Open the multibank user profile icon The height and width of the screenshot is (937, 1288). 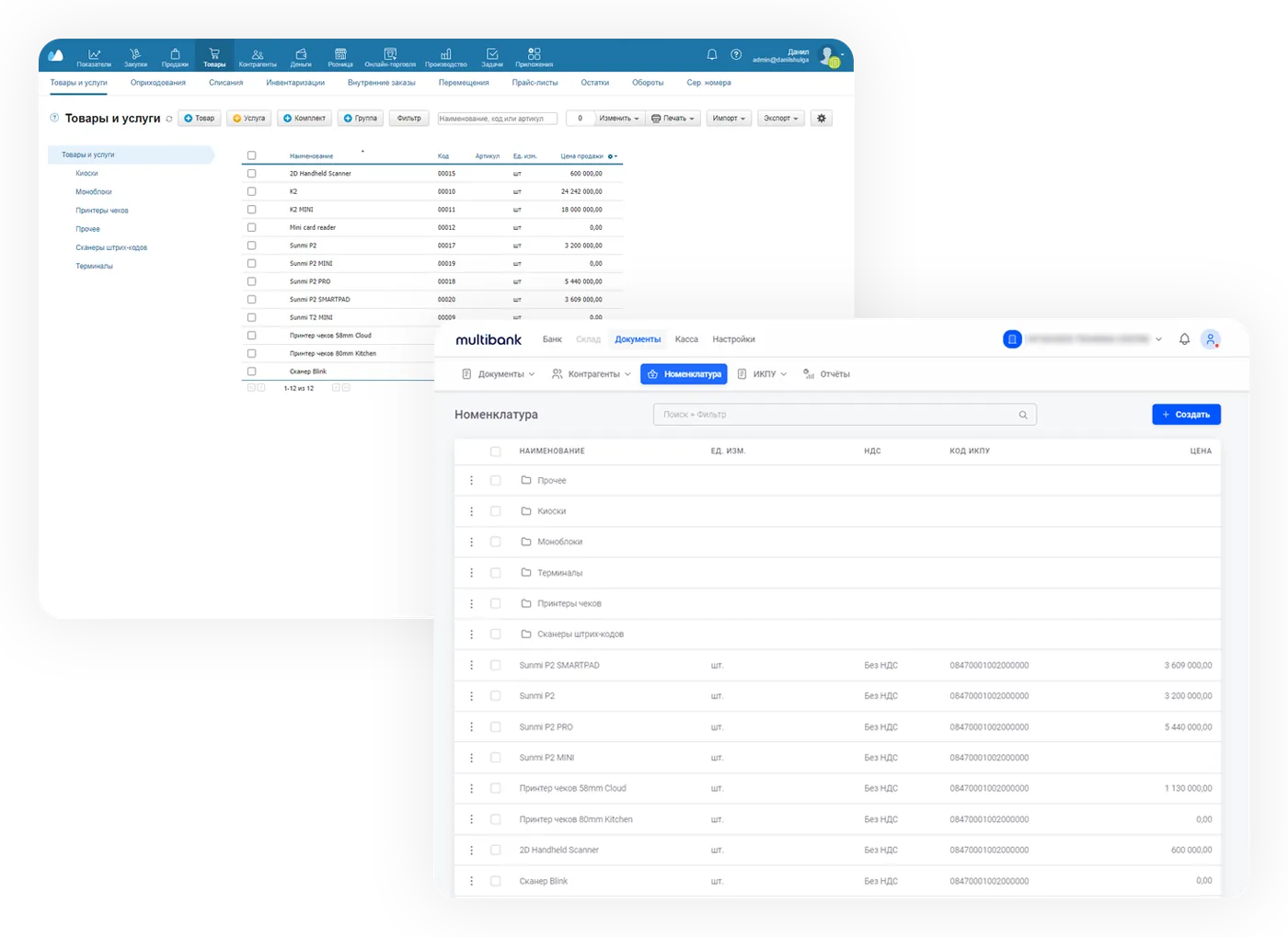pos(1211,339)
